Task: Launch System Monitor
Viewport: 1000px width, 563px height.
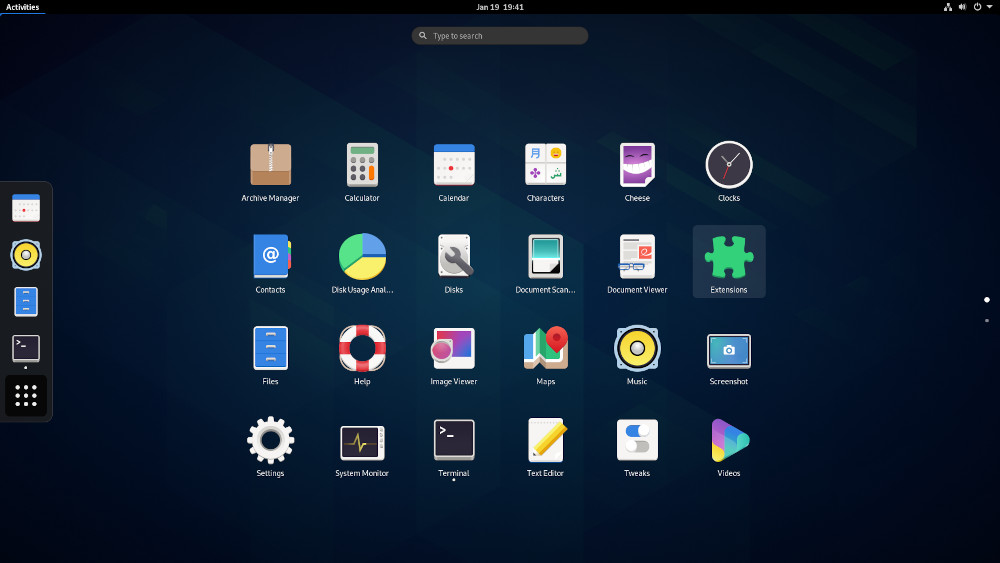Action: point(362,446)
